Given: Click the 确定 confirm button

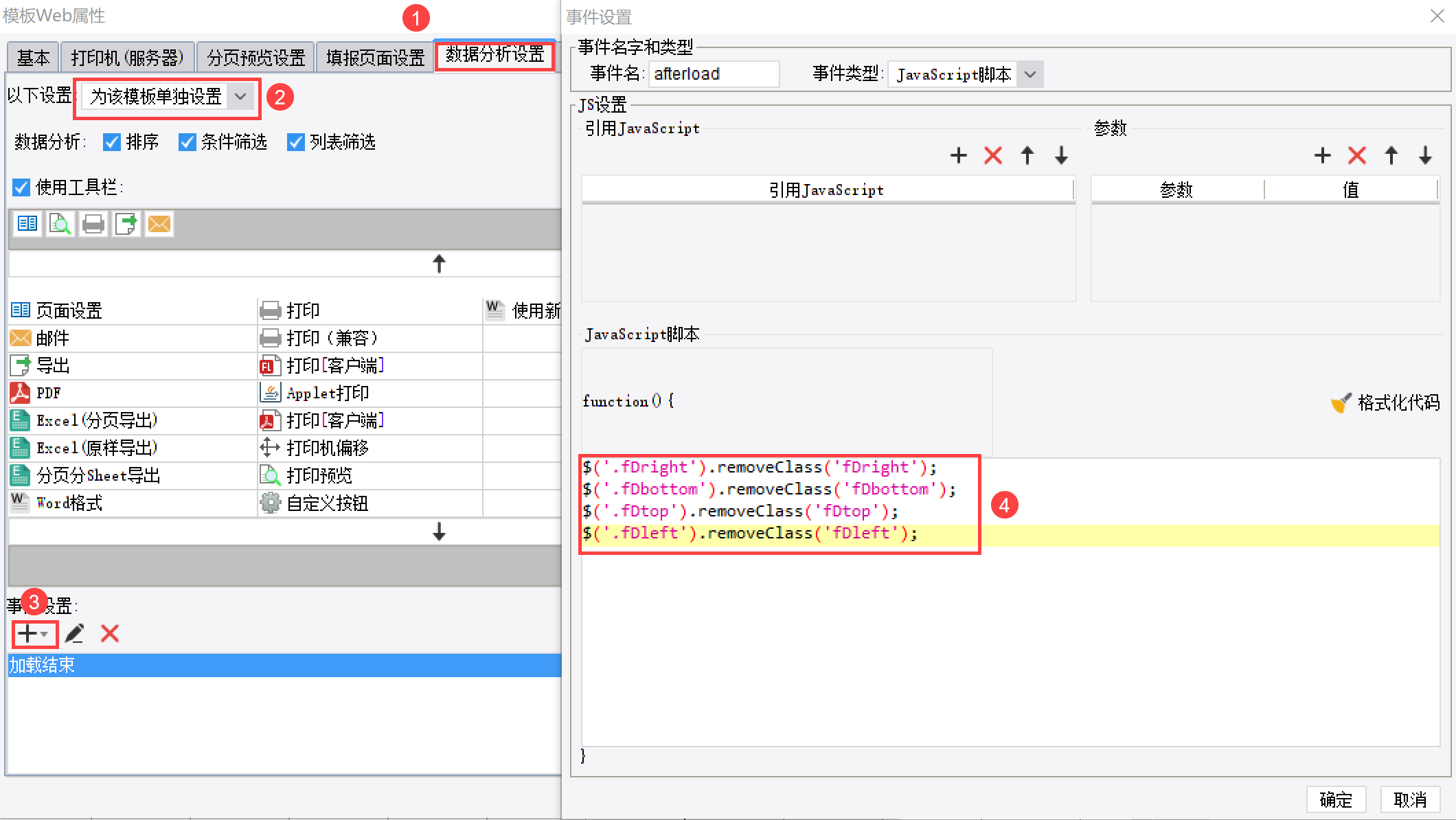Looking at the screenshot, I should (x=1335, y=799).
